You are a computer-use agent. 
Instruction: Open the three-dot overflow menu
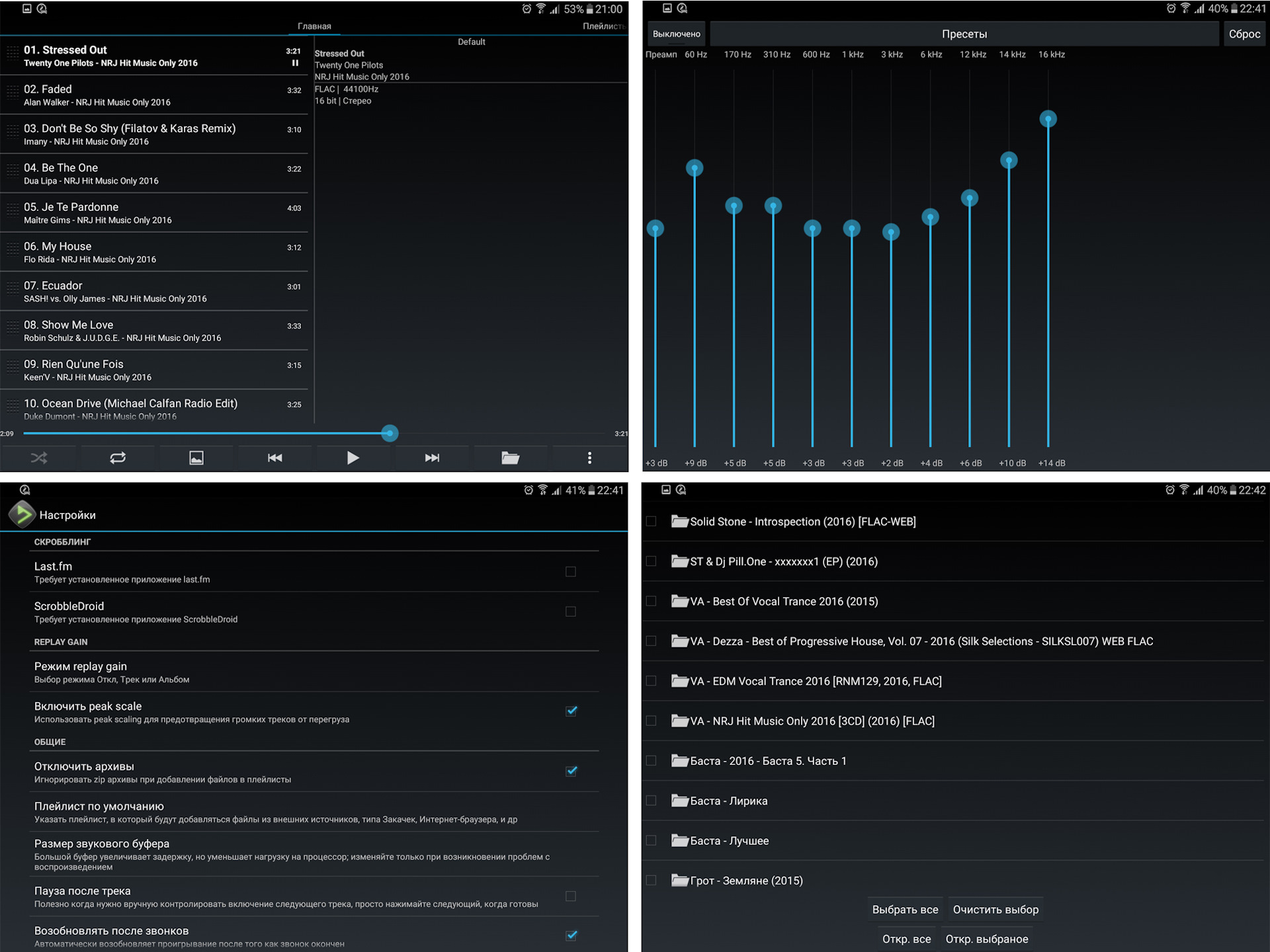pyautogui.click(x=589, y=457)
